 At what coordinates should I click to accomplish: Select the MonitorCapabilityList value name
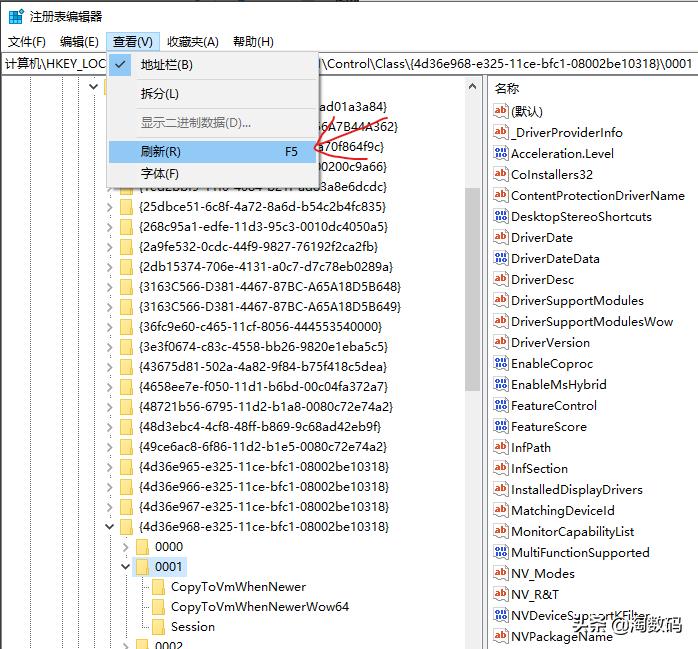pyautogui.click(x=572, y=531)
